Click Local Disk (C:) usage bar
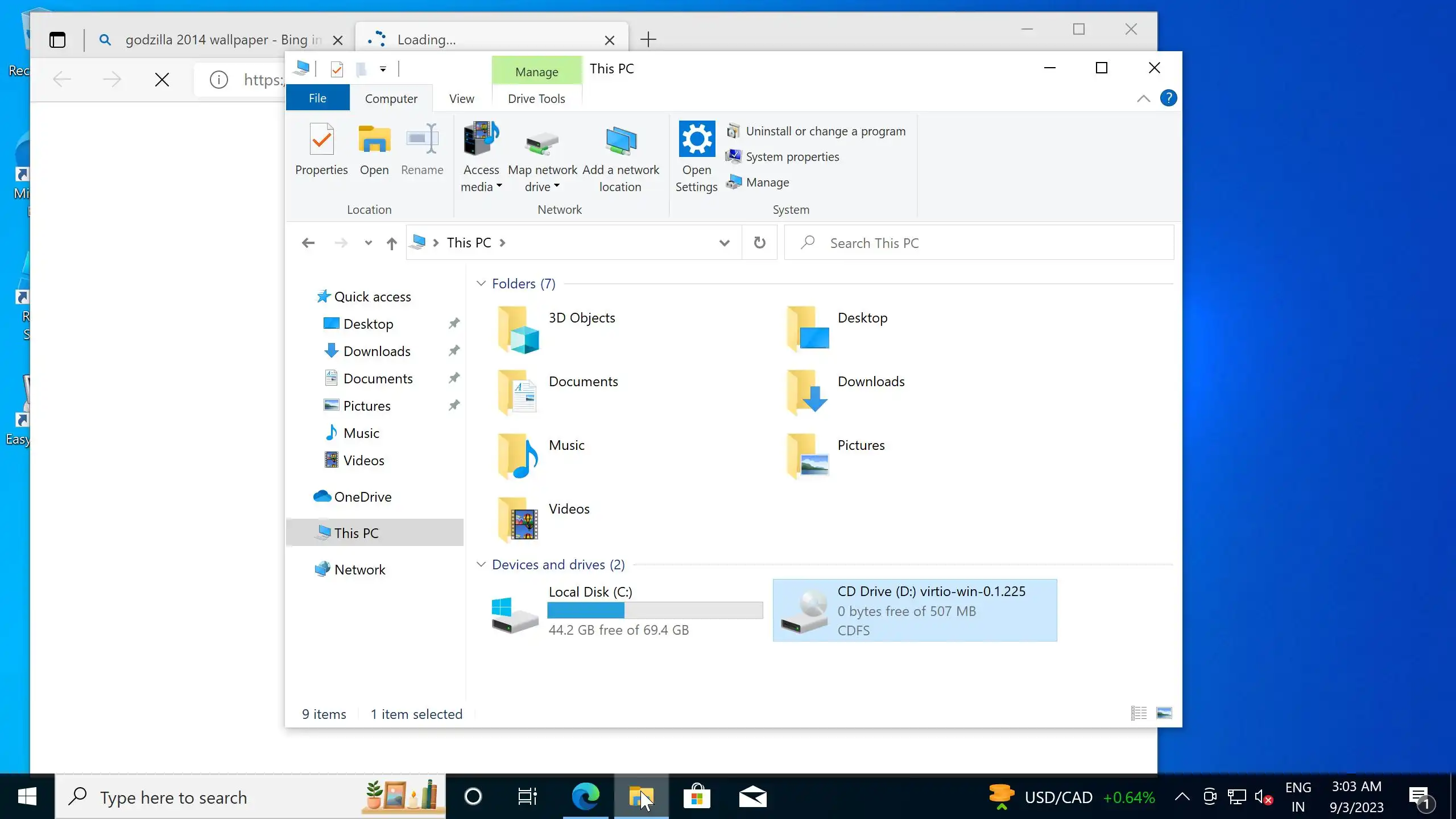Viewport: 1456px width, 819px height. click(655, 610)
